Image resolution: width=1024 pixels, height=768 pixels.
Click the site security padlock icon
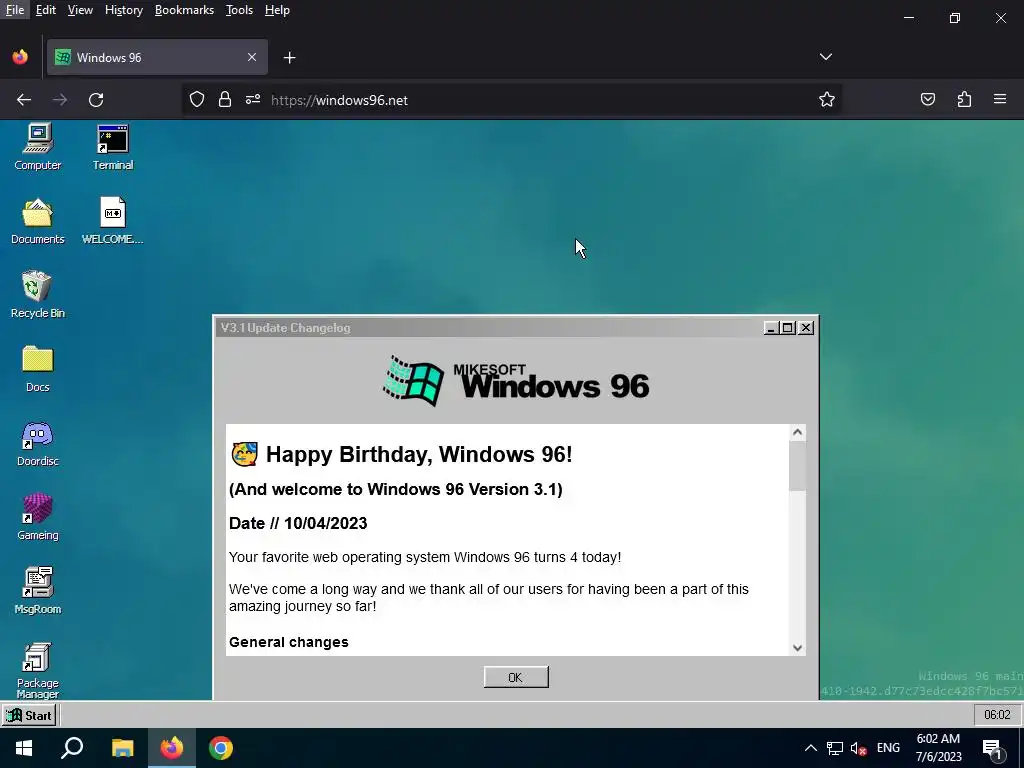225,99
